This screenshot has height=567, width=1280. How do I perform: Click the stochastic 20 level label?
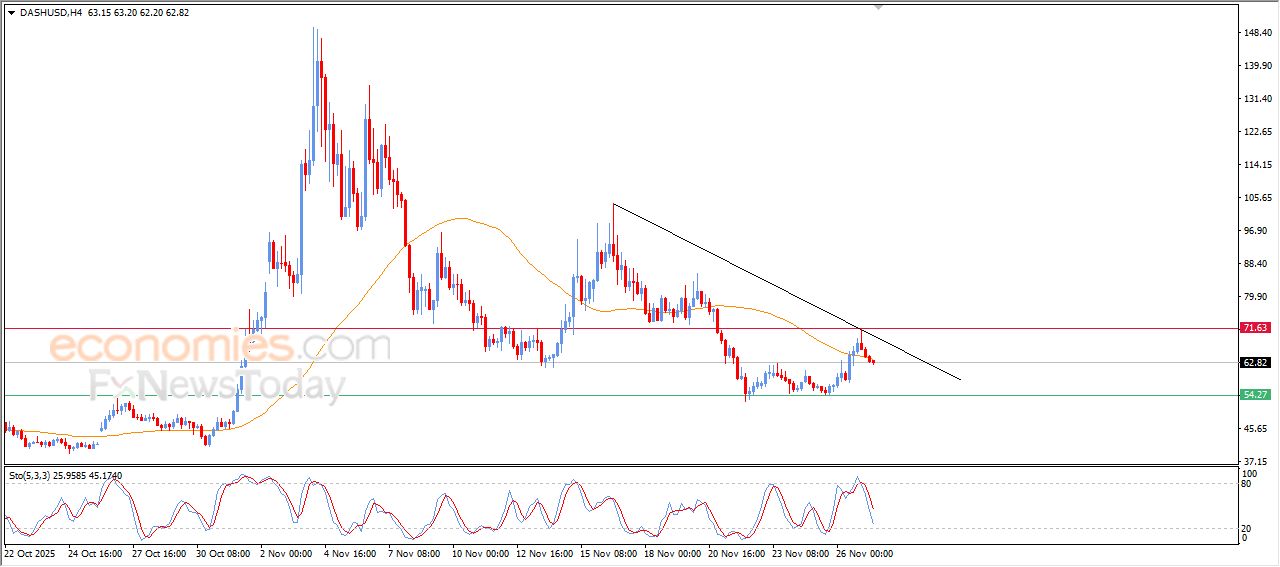point(1246,528)
